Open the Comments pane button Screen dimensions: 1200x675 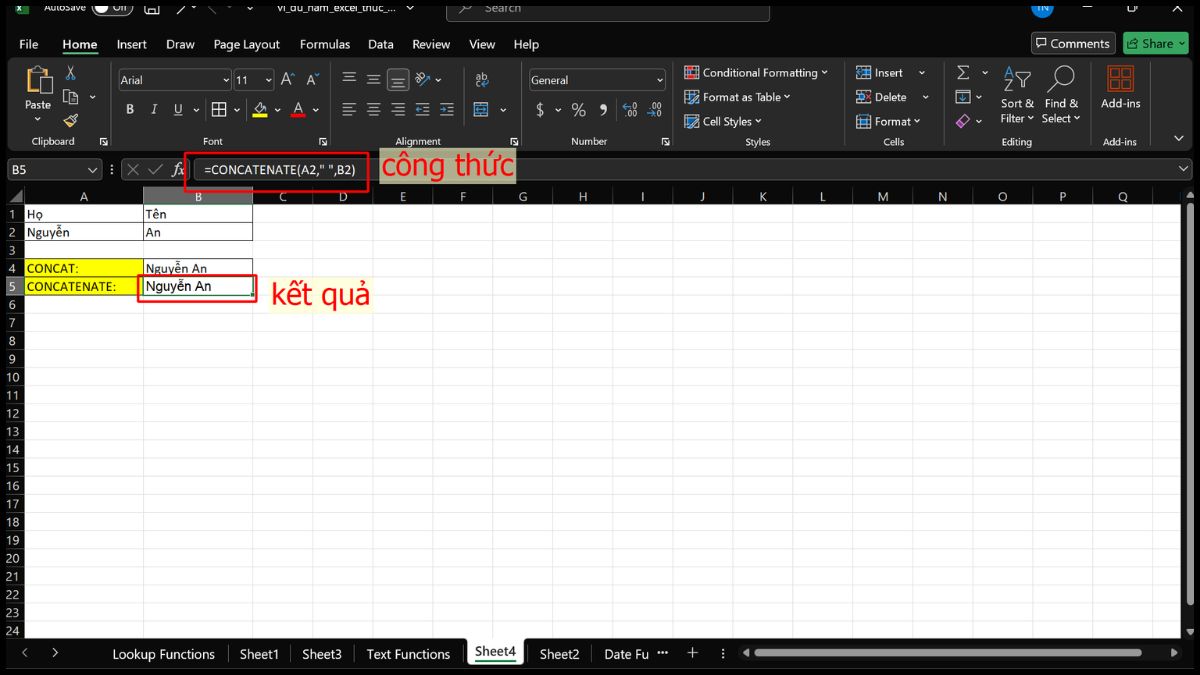coord(1072,43)
